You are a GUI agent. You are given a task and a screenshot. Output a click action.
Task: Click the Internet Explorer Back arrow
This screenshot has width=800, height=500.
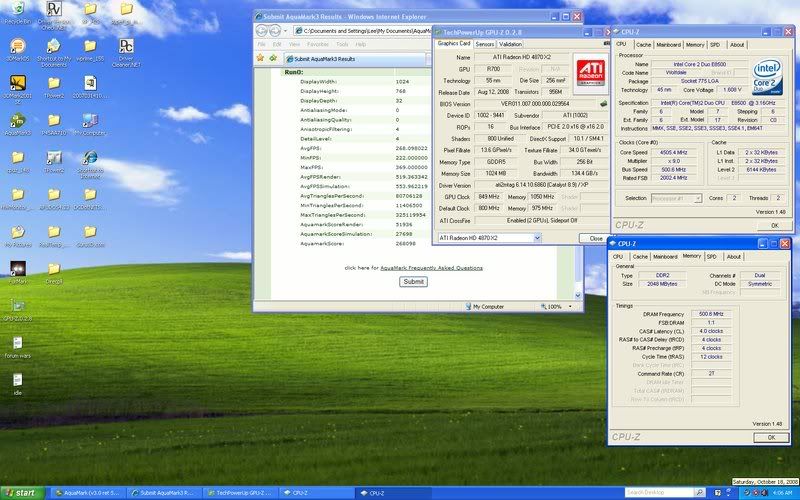261,31
